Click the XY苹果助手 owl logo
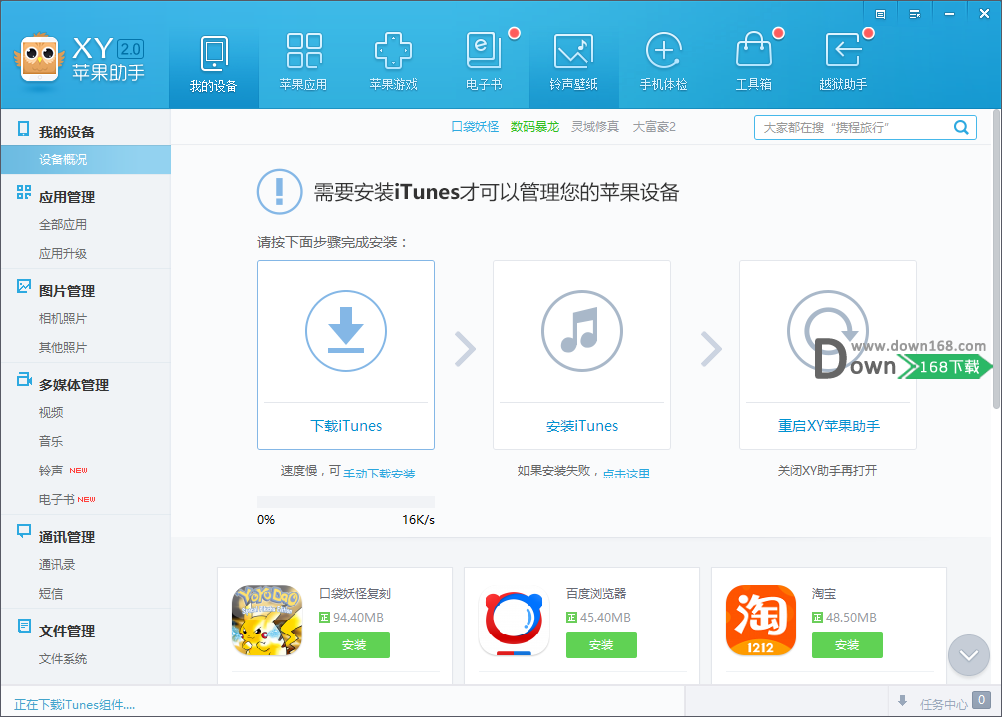This screenshot has height=717, width=1002. 40,58
